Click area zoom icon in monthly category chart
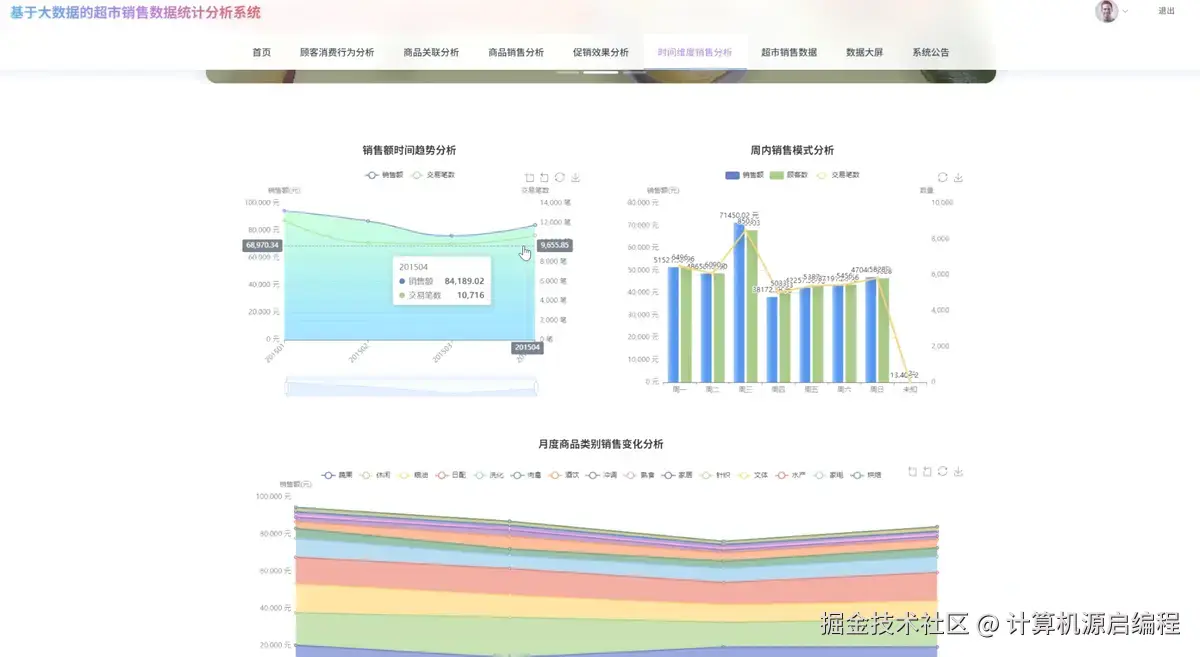 [912, 471]
